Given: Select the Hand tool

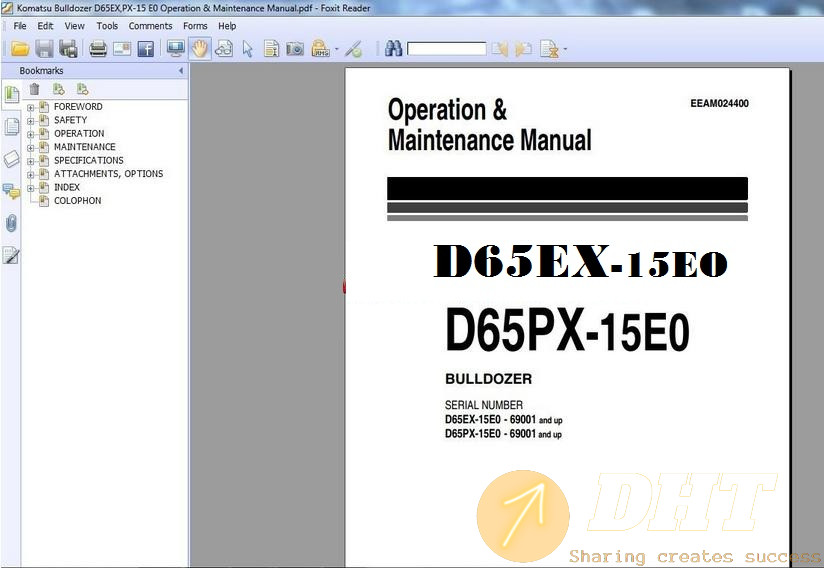Looking at the screenshot, I should (x=200, y=49).
